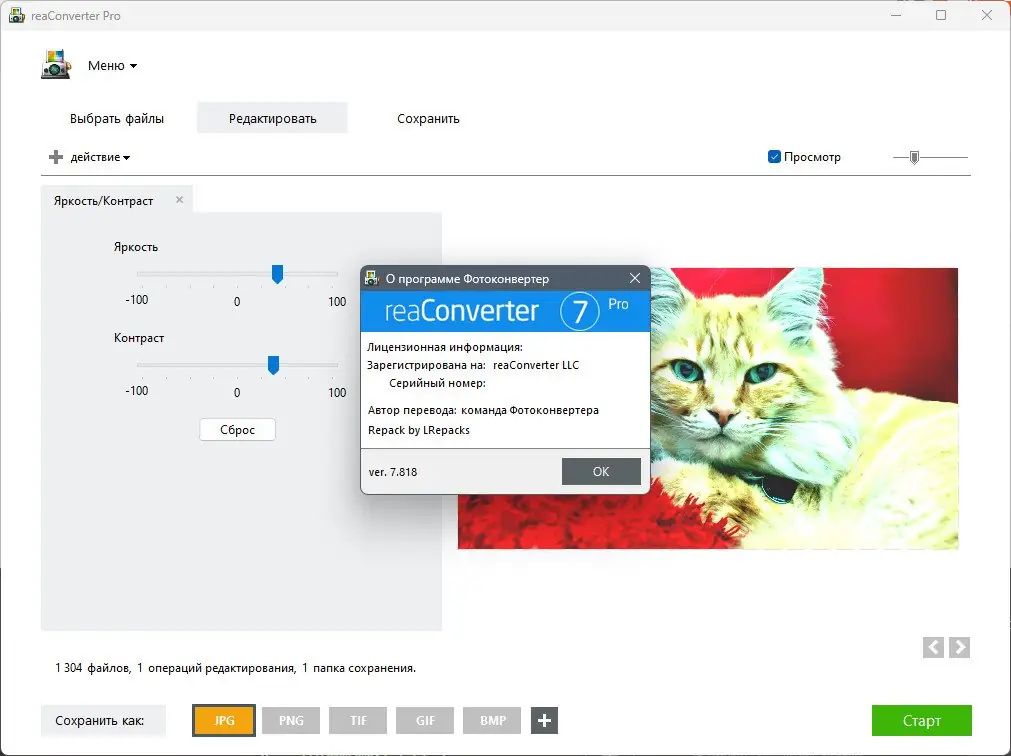Click the about dialog title bar icon
This screenshot has height=756, width=1011.
(372, 278)
